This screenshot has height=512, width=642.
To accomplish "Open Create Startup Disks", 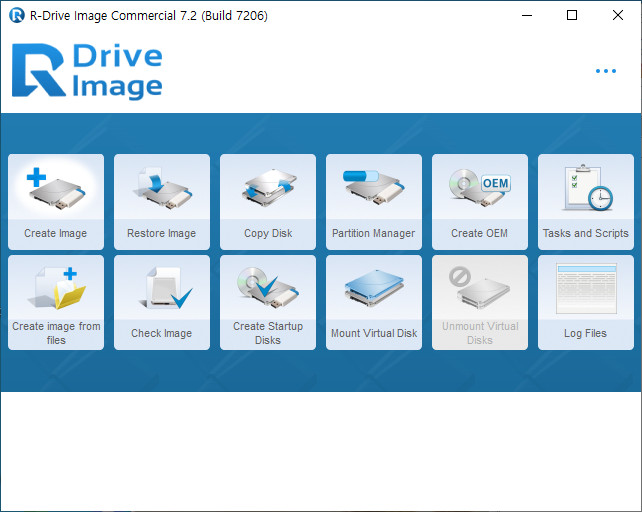I will pyautogui.click(x=268, y=302).
